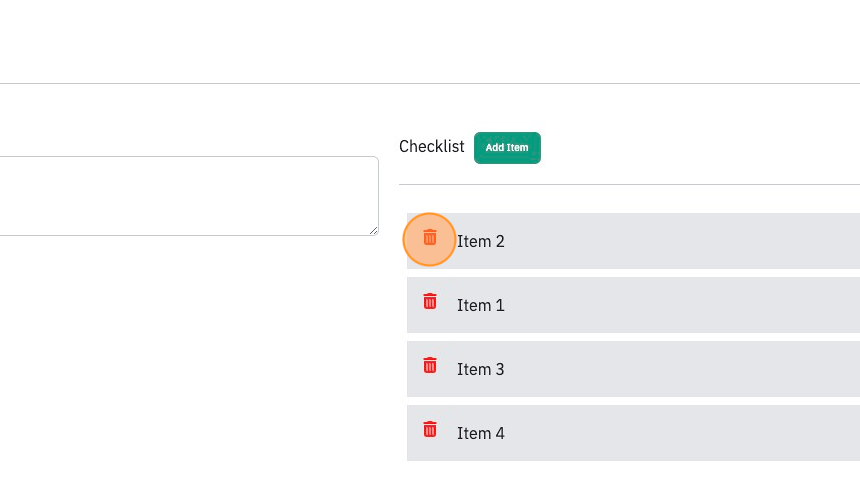The width and height of the screenshot is (860, 481).
Task: Click empty gray space in Item 4 row
Action: (680, 433)
